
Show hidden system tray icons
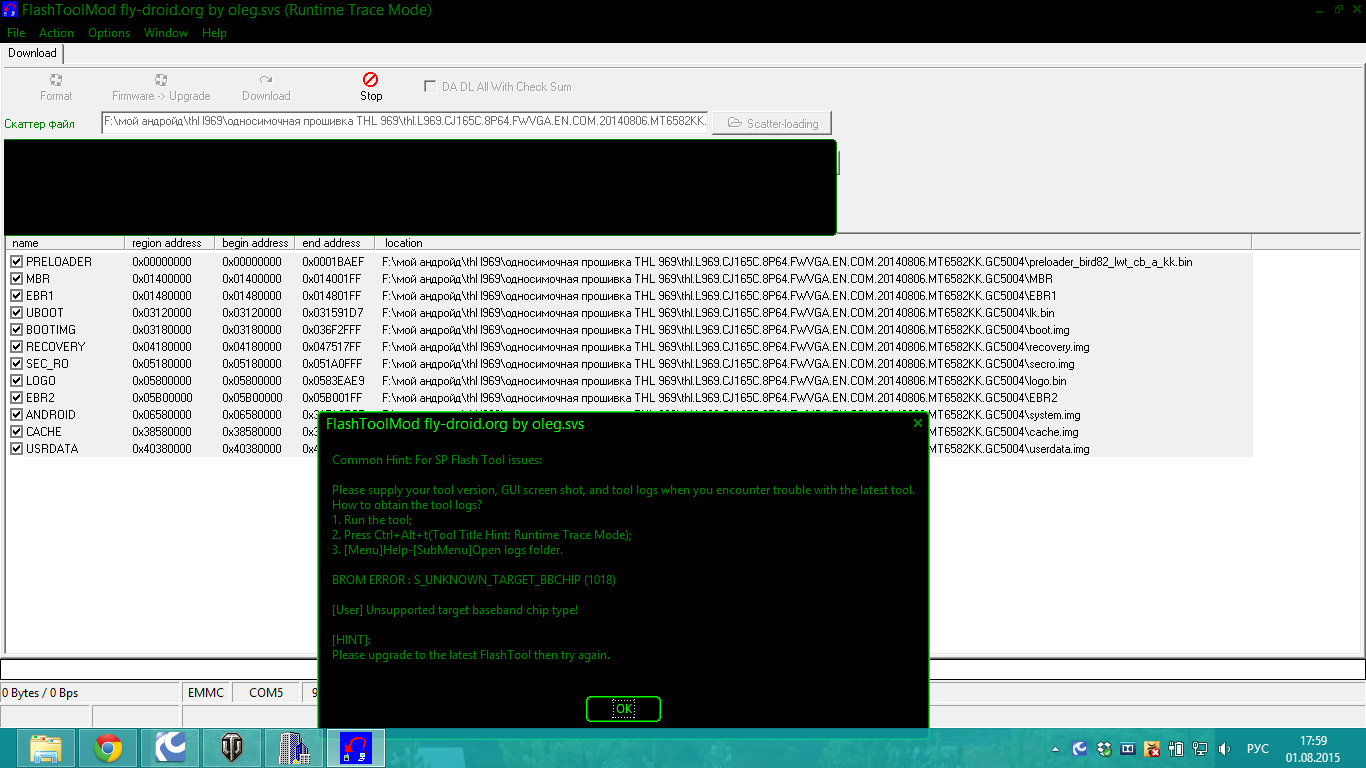click(1056, 749)
